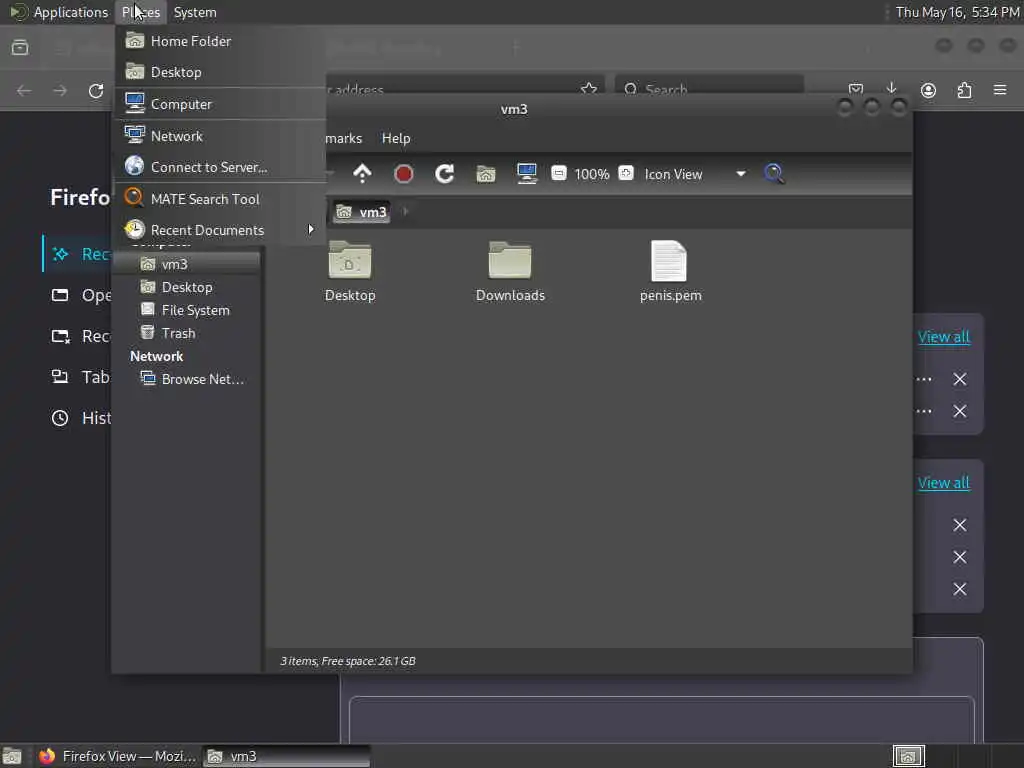Open Computer via toolbar icon
The height and width of the screenshot is (768, 1024).
(526, 174)
